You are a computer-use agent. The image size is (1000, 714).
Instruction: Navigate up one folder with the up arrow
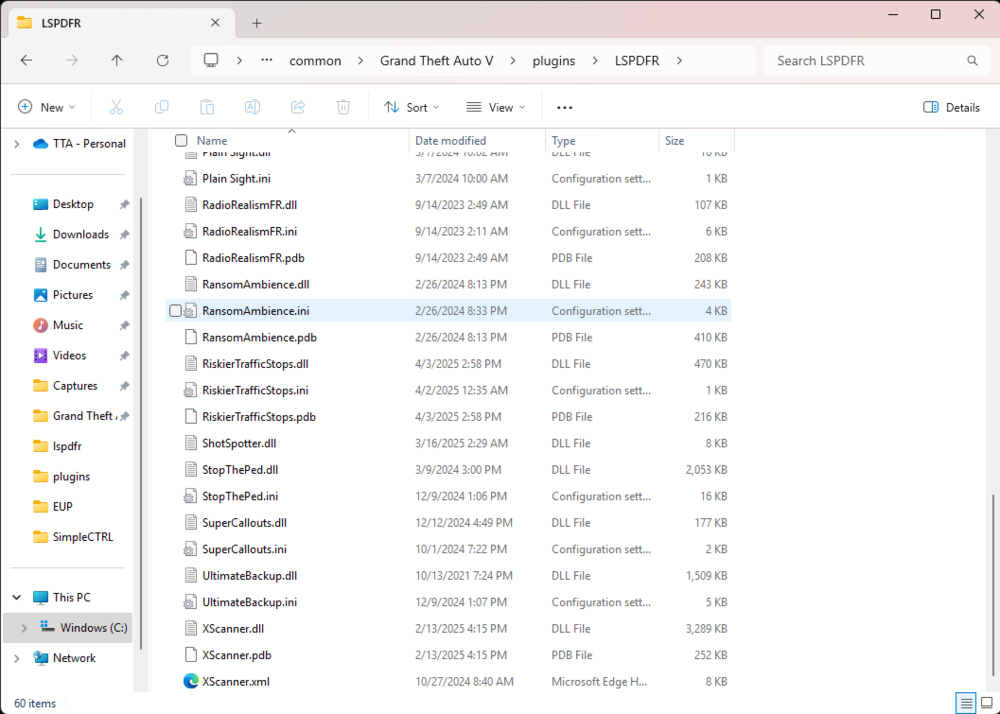point(116,60)
